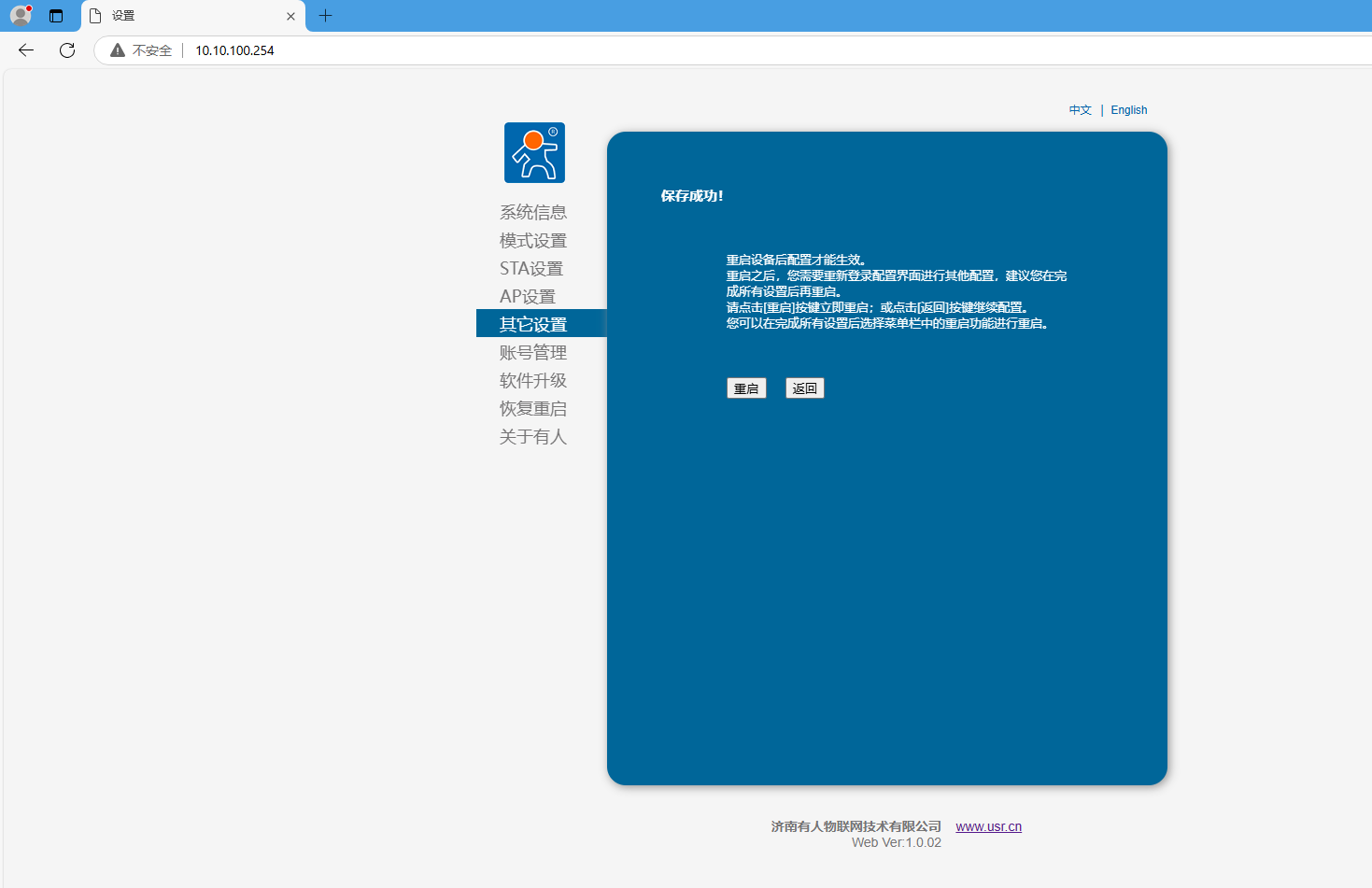This screenshot has width=1372, height=888.
Task: Click the address bar URL 10.10.100.254
Action: [234, 50]
